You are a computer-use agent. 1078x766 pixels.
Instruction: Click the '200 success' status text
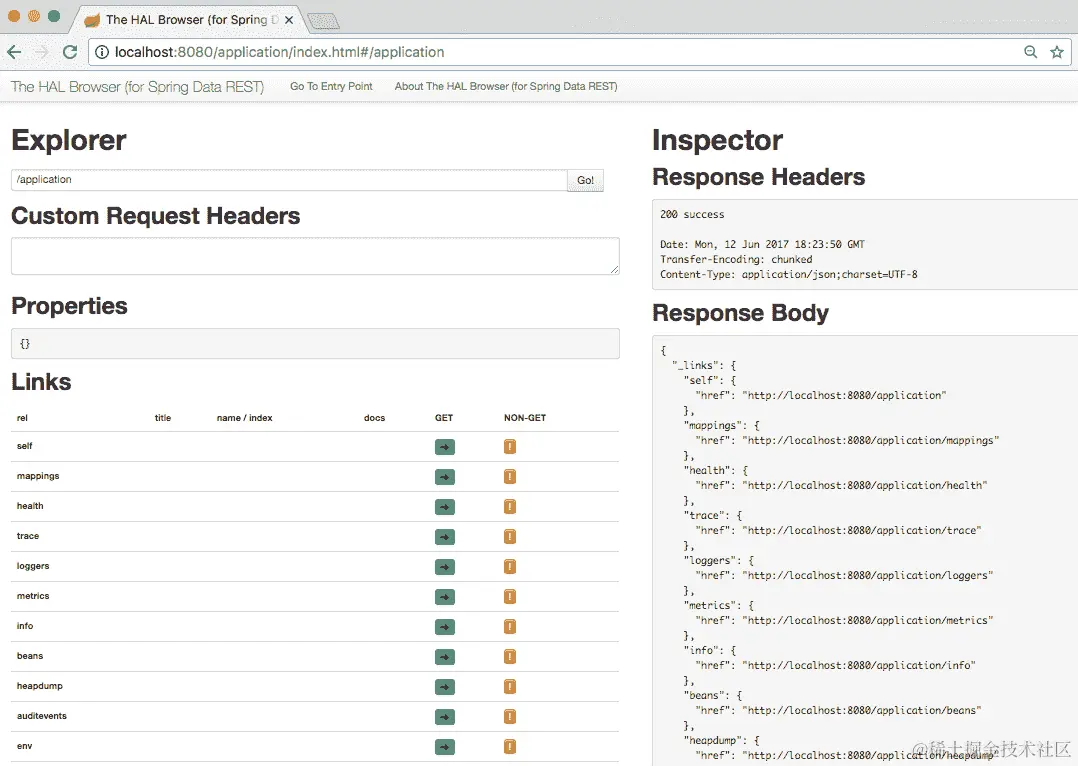coord(692,215)
